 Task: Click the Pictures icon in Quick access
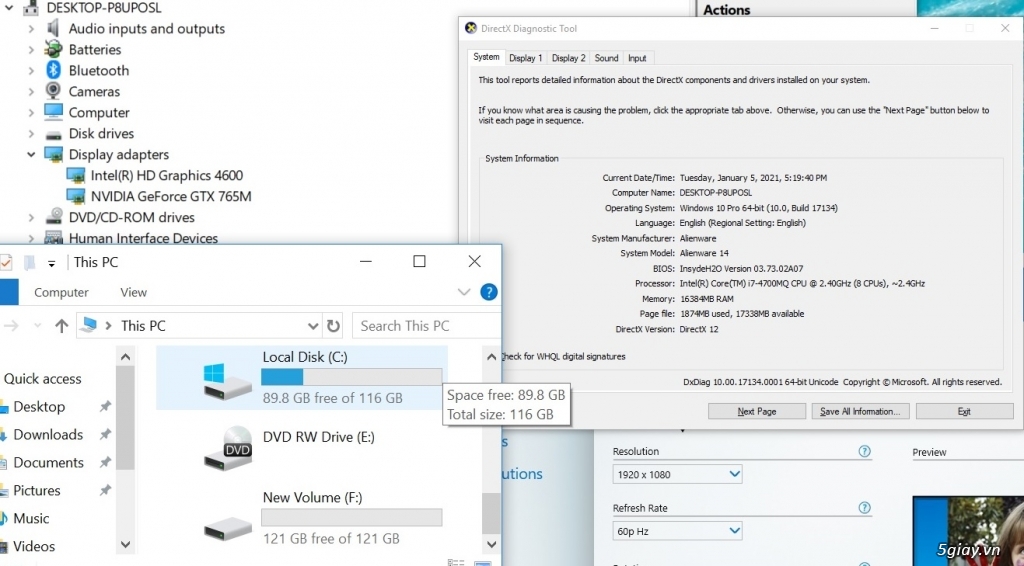click(4, 491)
